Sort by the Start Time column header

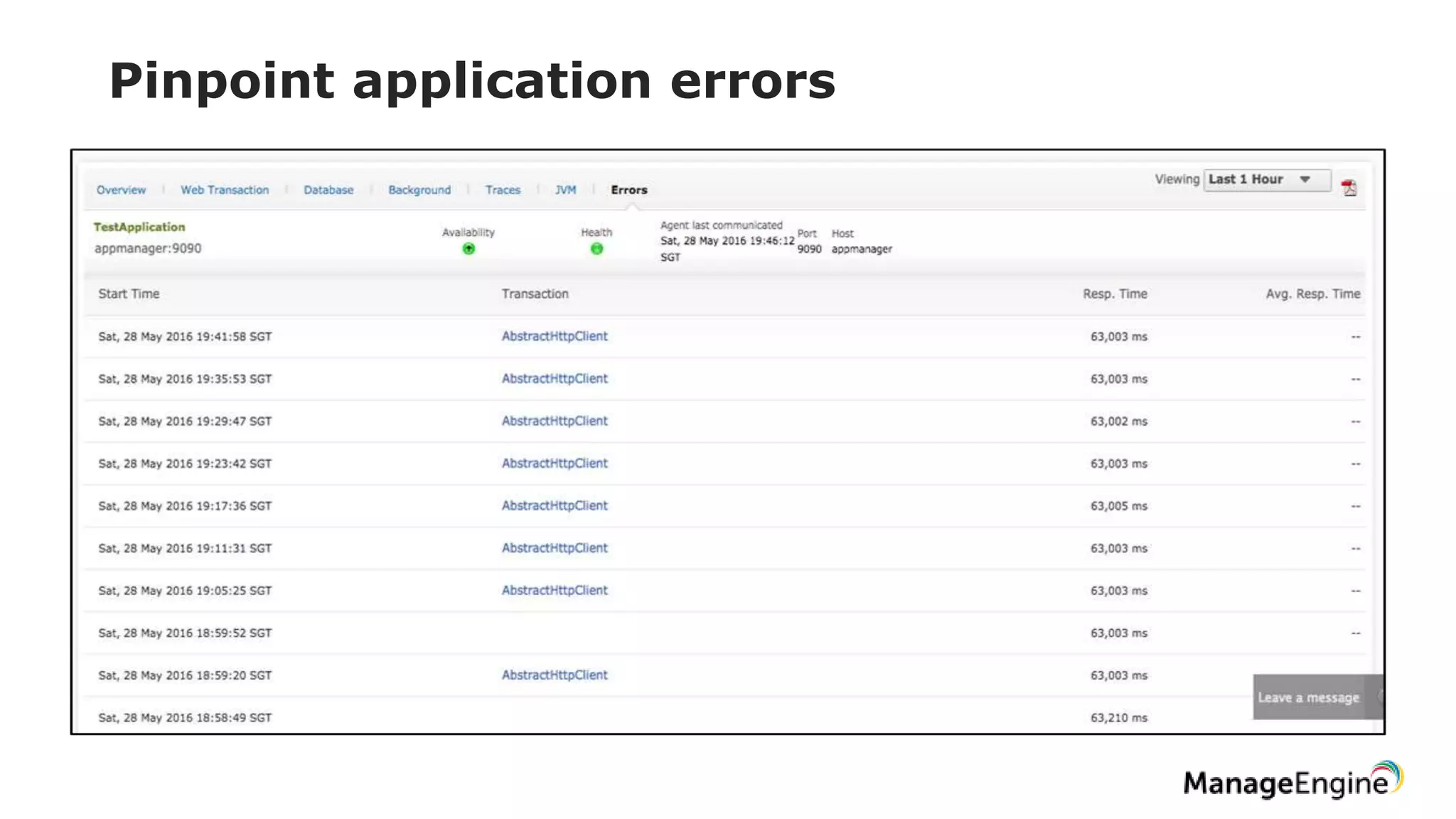129,294
